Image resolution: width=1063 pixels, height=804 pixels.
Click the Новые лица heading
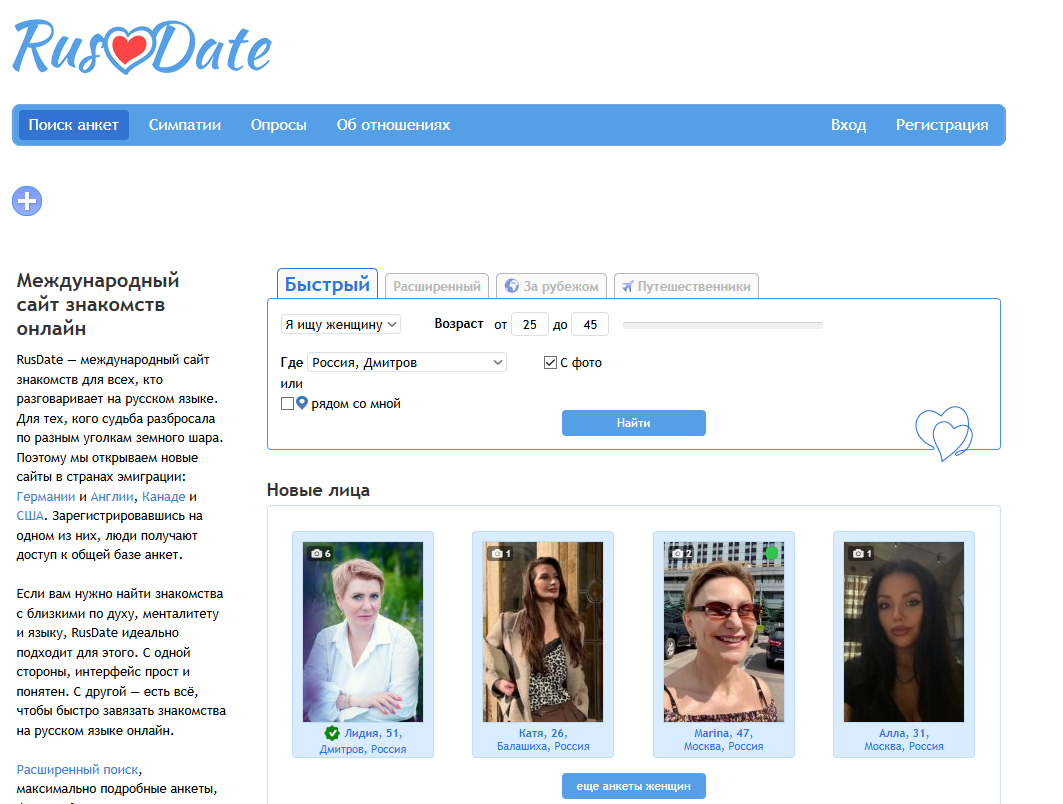click(x=318, y=490)
